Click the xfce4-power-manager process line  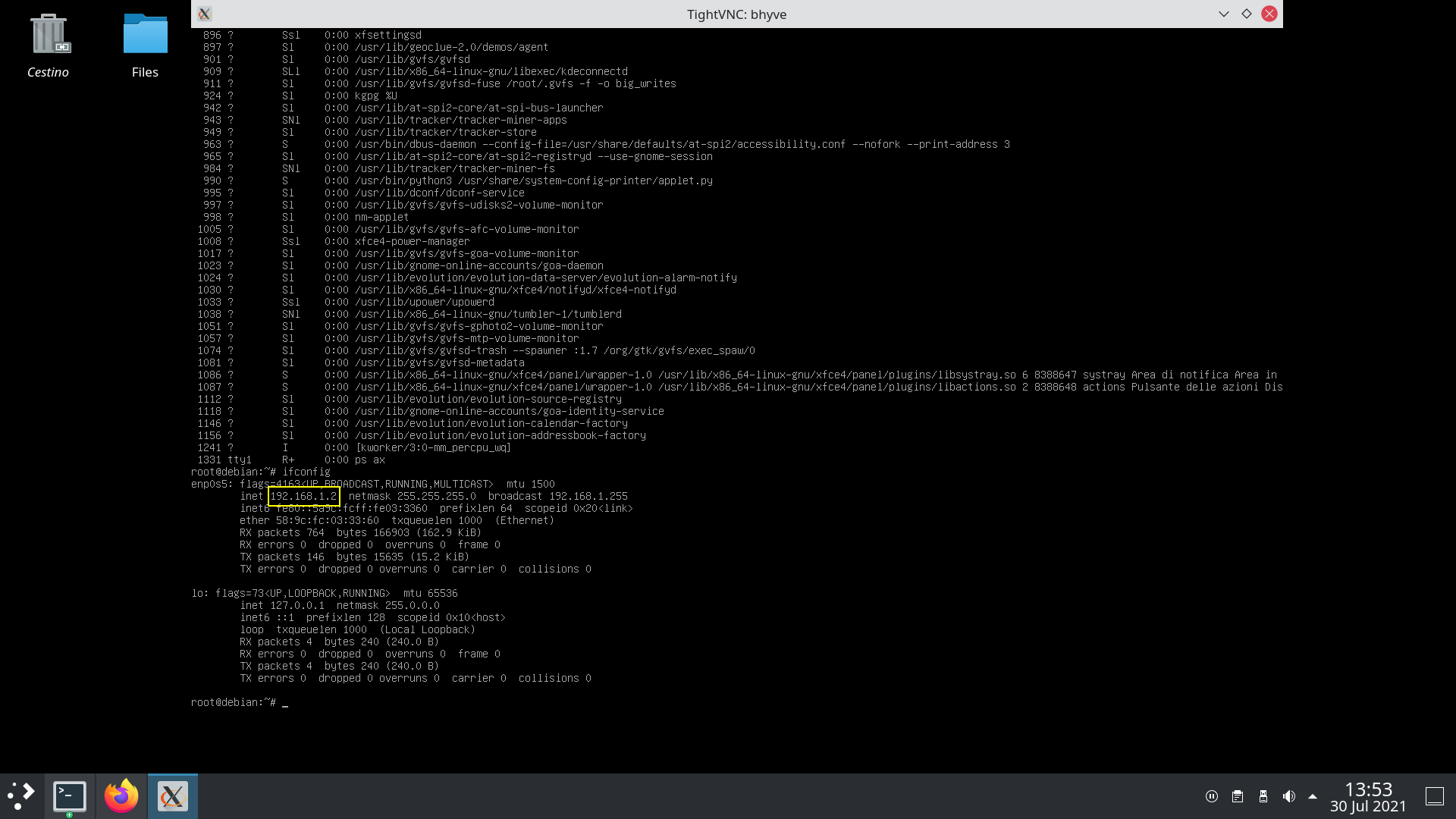point(334,241)
